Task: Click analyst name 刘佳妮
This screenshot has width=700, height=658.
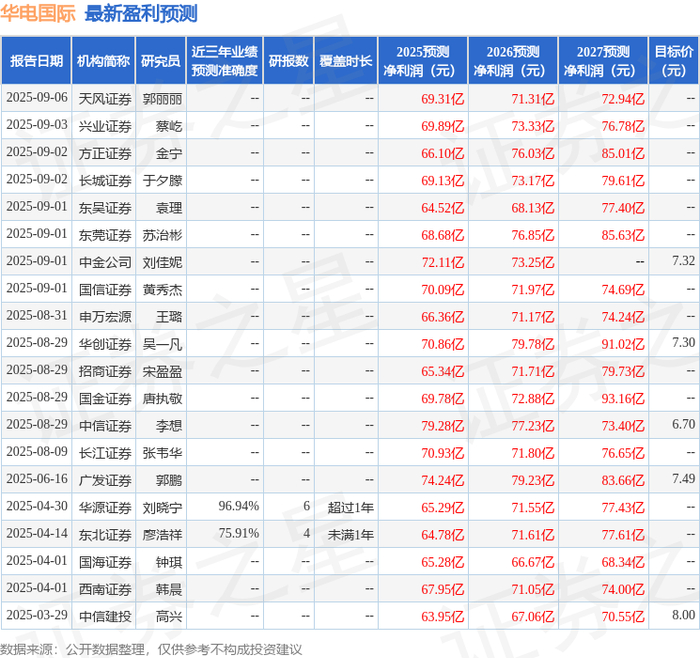Action: coord(162,262)
